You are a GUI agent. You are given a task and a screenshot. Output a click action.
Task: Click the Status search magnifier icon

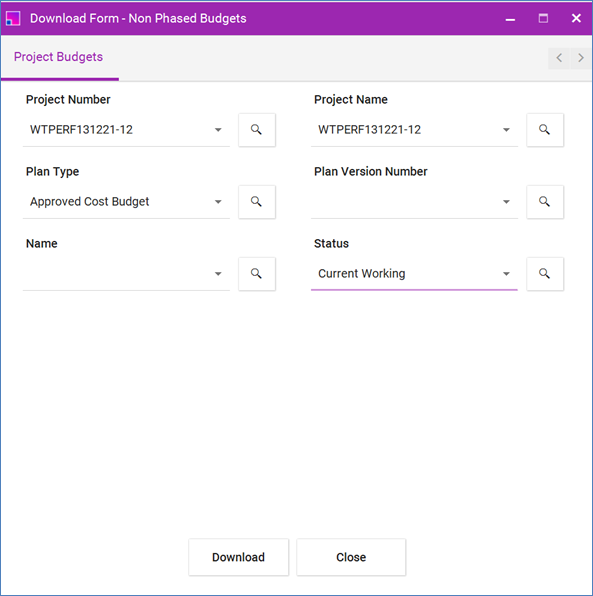tap(545, 274)
